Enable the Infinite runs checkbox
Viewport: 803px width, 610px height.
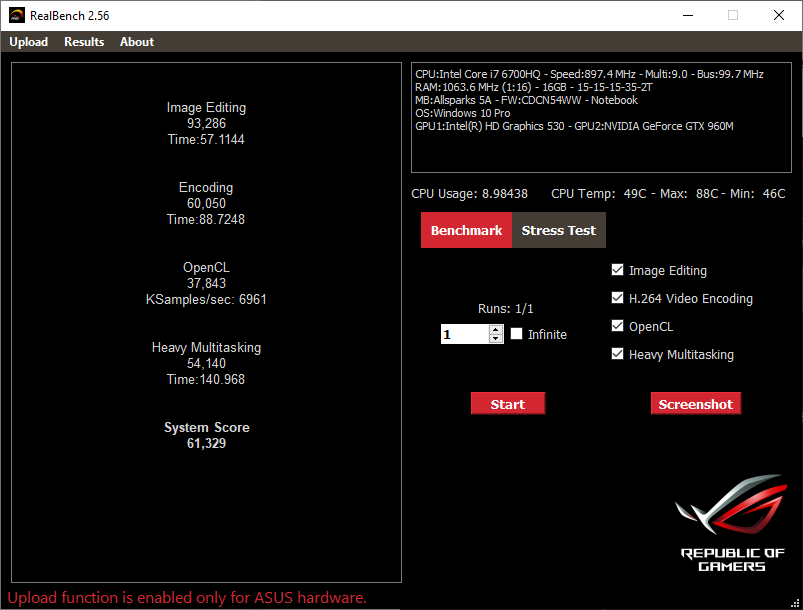pyautogui.click(x=517, y=334)
